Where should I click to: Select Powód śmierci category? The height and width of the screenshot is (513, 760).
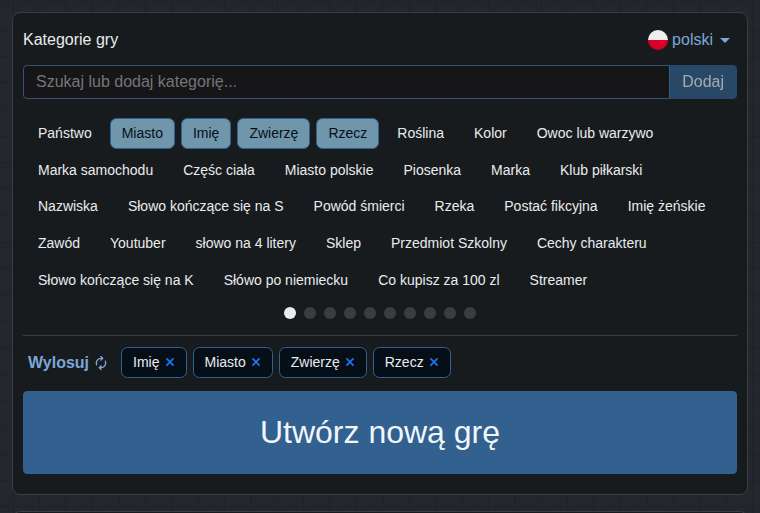tap(359, 207)
